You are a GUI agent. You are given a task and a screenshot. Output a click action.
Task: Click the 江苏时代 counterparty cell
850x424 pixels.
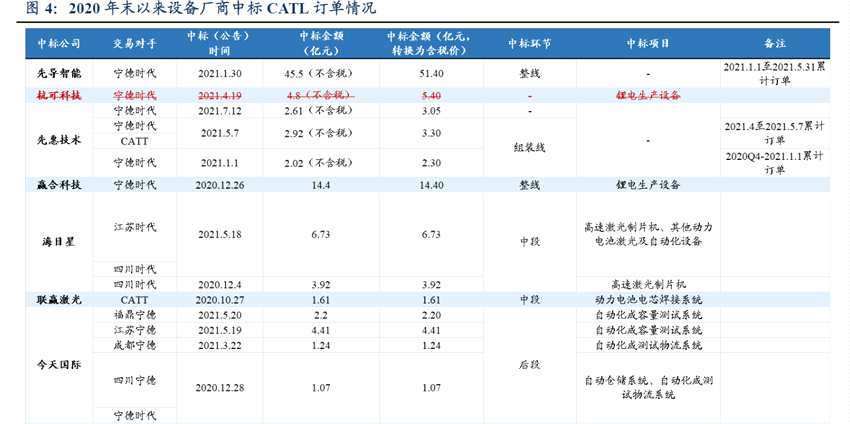tap(134, 227)
